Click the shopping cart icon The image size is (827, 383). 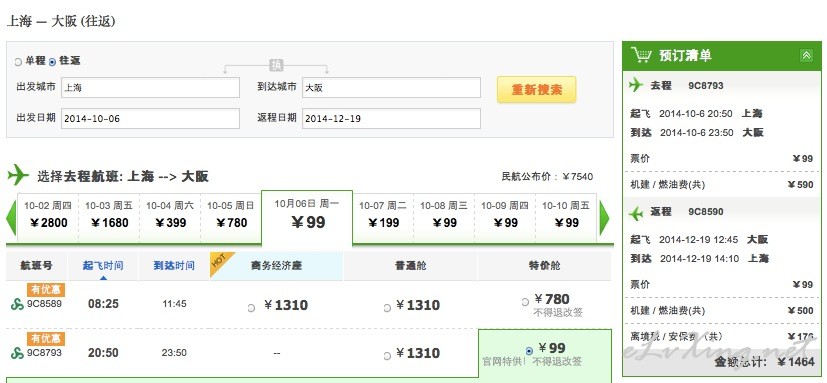641,55
